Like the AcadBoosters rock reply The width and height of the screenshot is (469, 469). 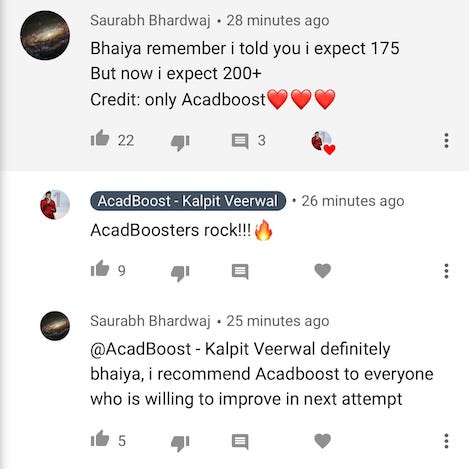(100, 269)
